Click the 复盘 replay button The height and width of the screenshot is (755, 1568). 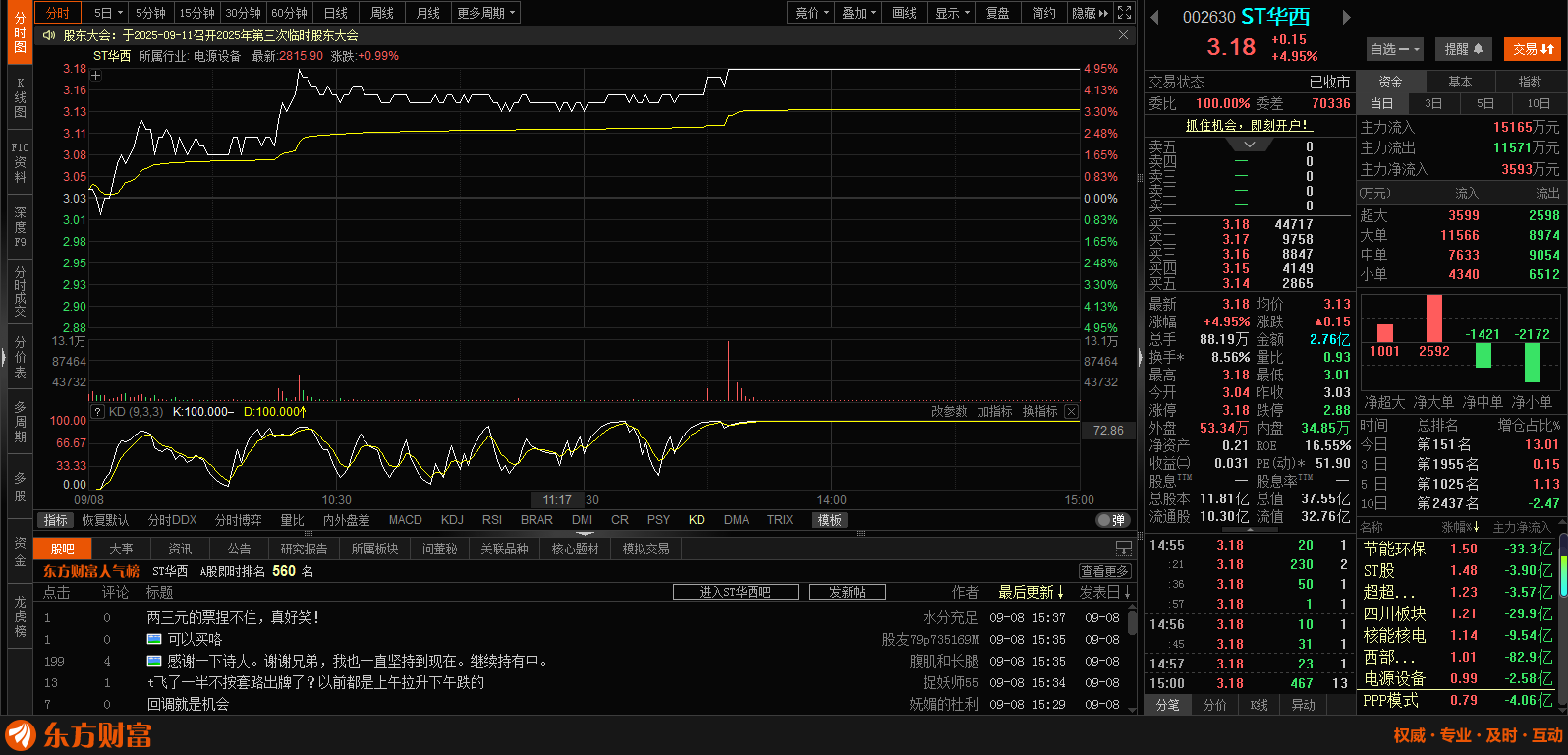[x=997, y=13]
